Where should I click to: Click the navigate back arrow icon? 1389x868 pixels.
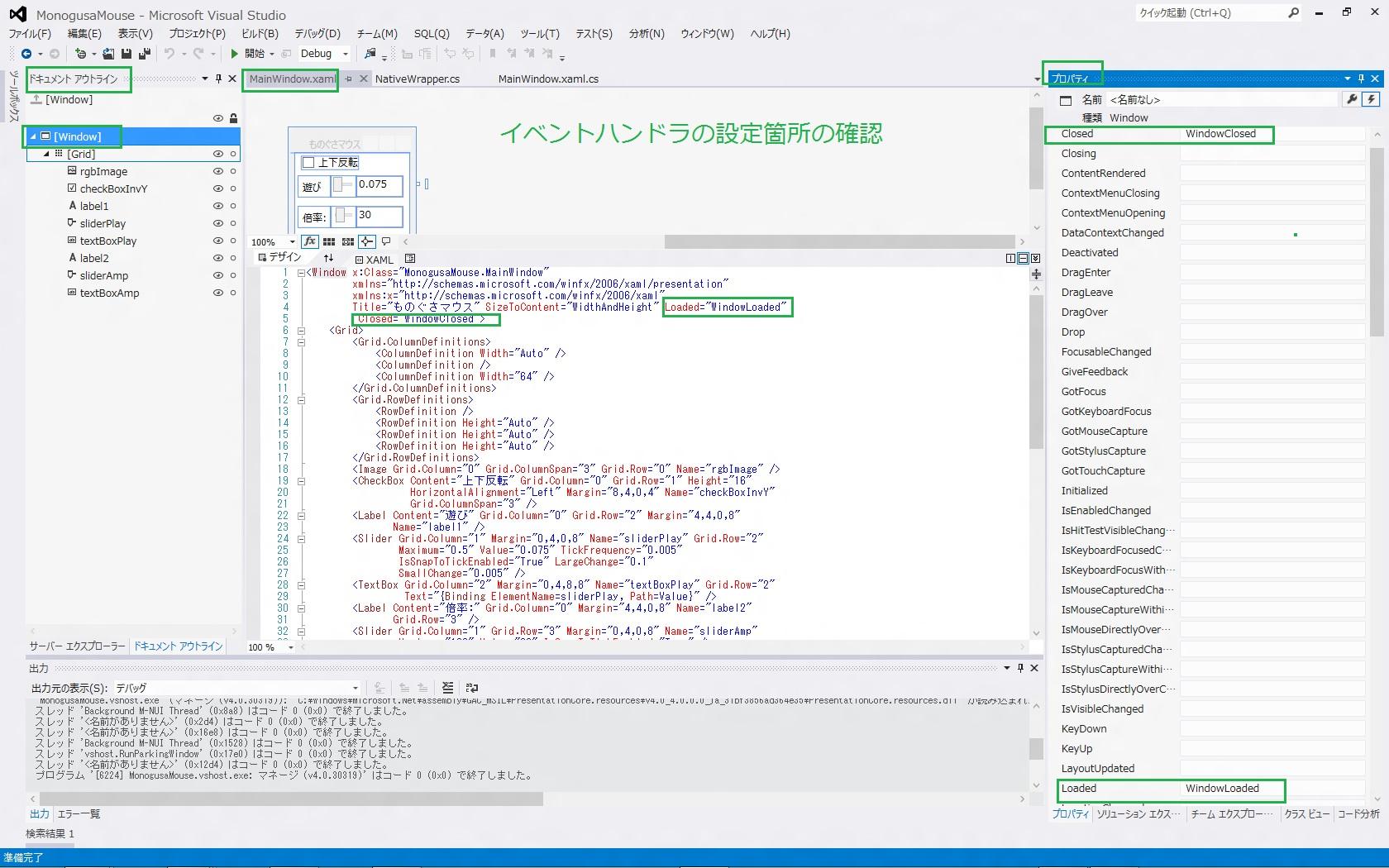pyautogui.click(x=26, y=54)
